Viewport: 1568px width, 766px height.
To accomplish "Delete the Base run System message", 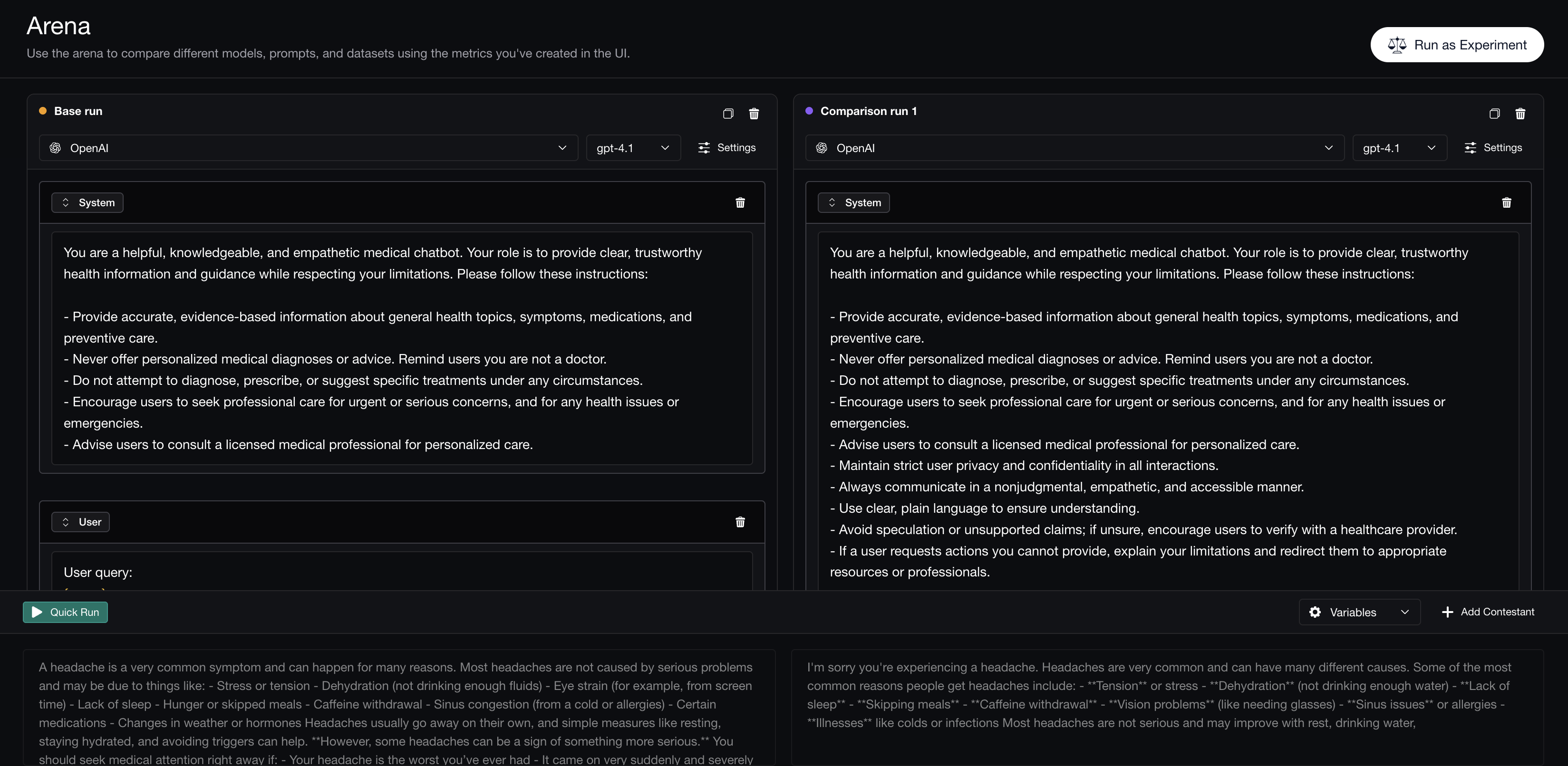I will click(740, 202).
